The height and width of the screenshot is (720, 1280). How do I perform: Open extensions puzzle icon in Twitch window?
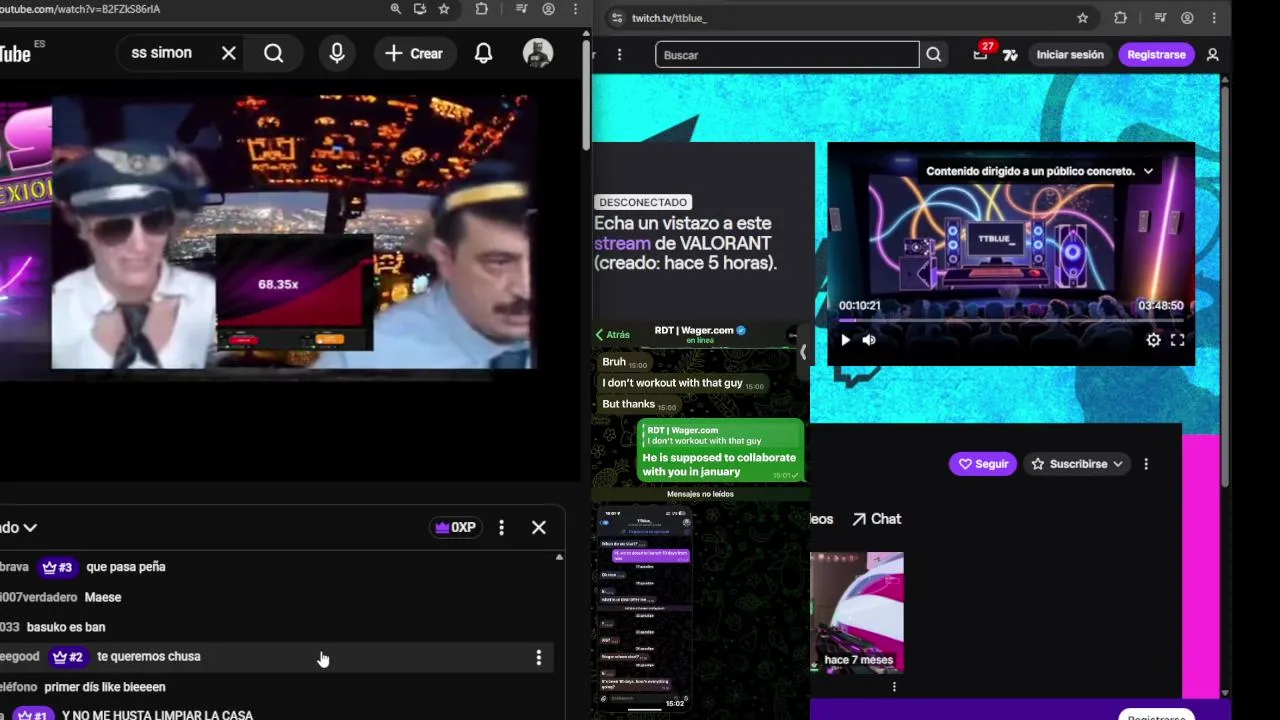(1120, 18)
